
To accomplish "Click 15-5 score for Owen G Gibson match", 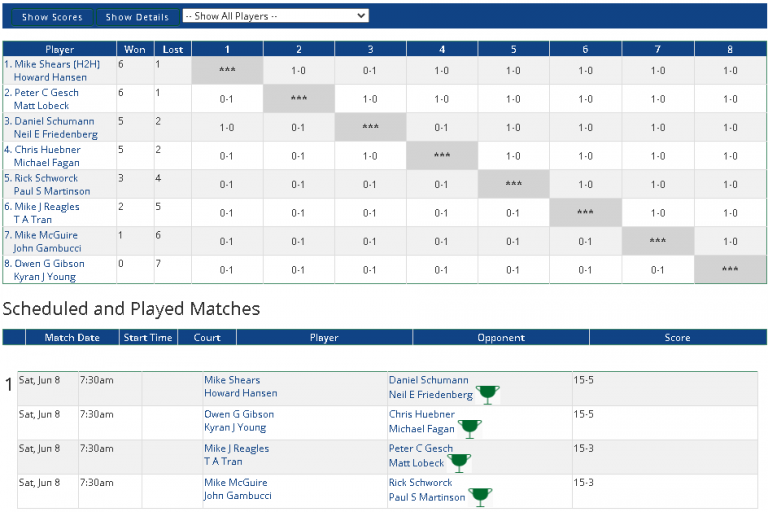I will tap(583, 414).
